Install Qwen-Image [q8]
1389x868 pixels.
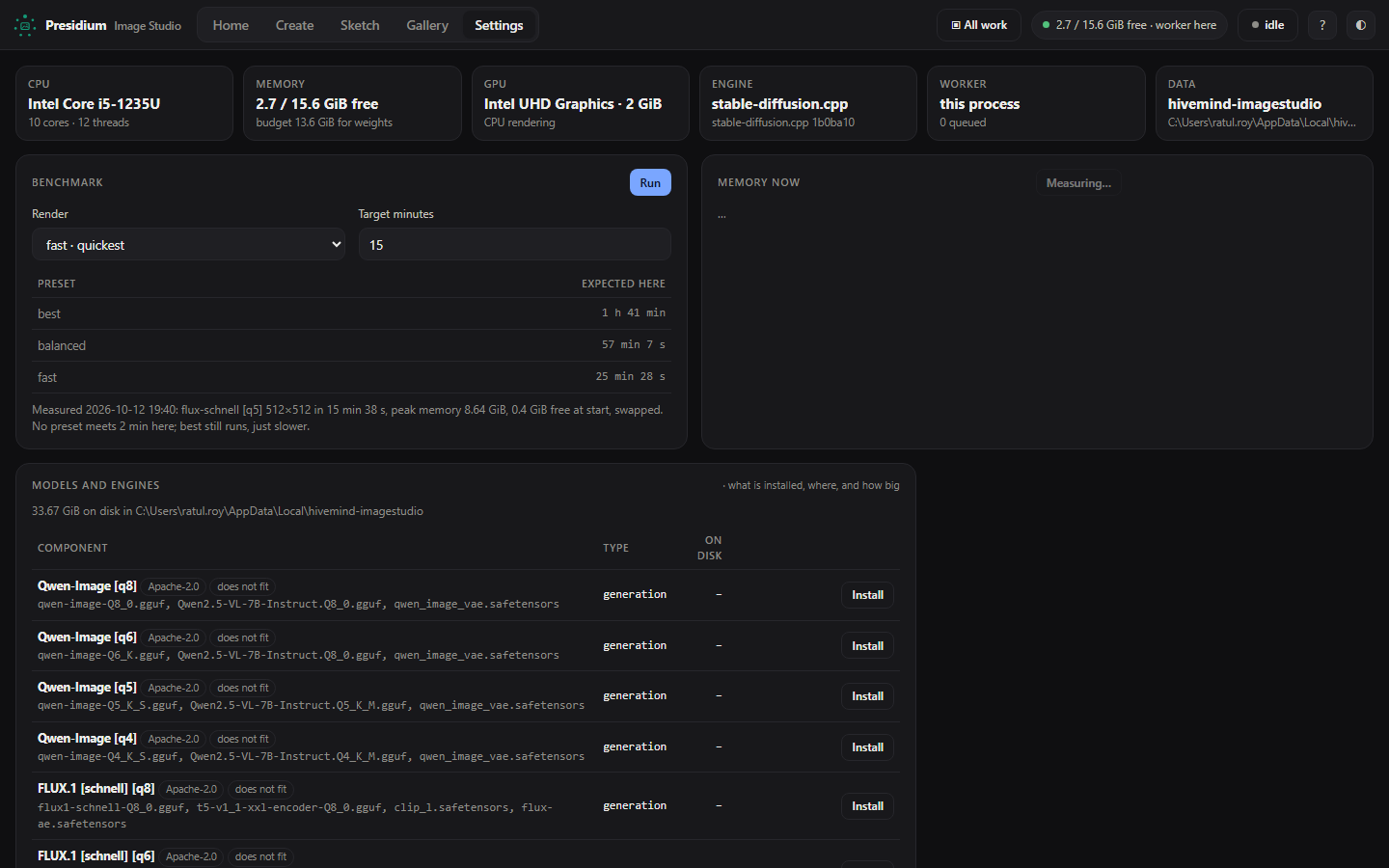click(x=867, y=595)
